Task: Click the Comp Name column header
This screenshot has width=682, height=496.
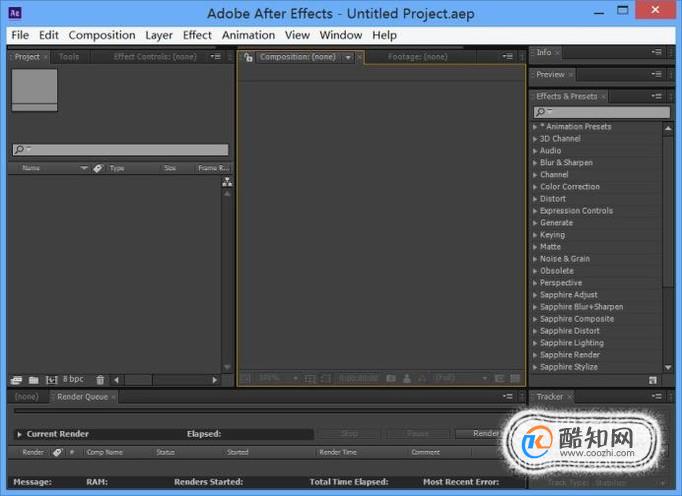Action: click(104, 452)
